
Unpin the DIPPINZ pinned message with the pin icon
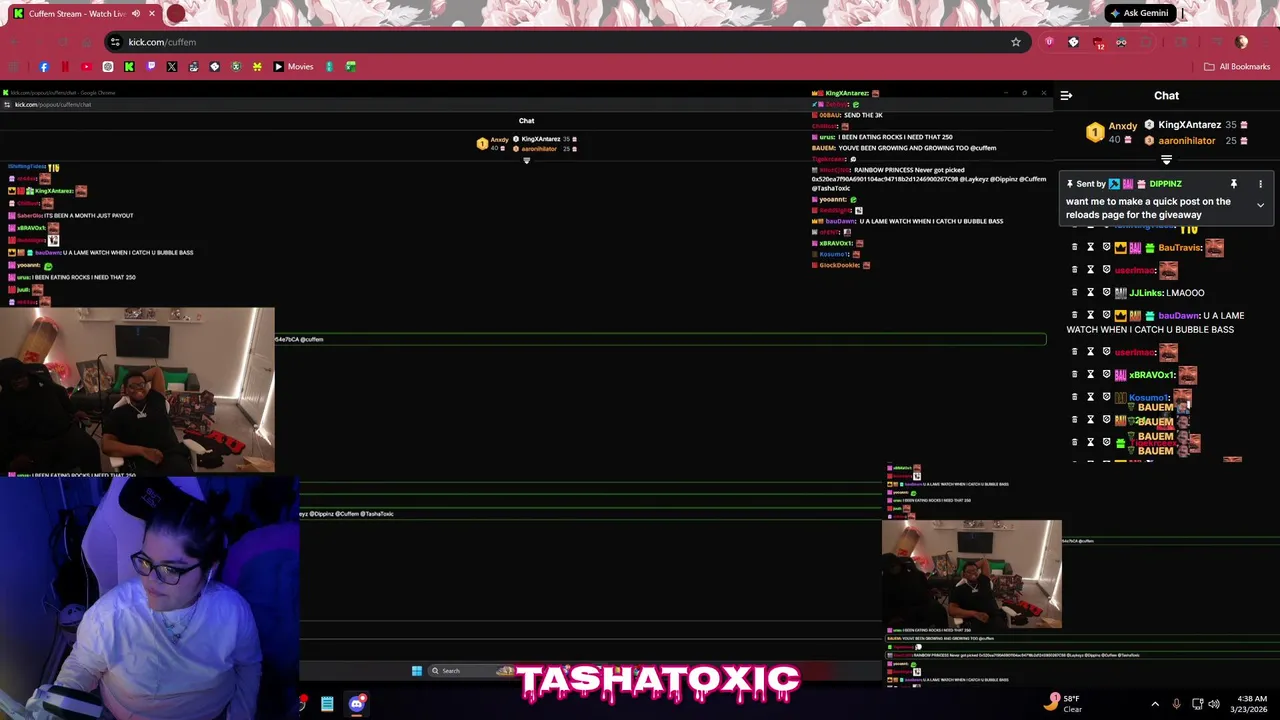tap(1234, 184)
